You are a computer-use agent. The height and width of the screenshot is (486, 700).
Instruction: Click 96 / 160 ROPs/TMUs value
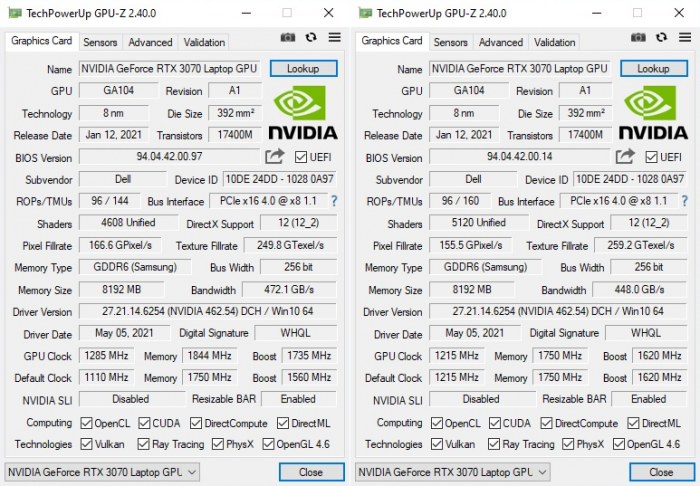pyautogui.click(x=460, y=201)
